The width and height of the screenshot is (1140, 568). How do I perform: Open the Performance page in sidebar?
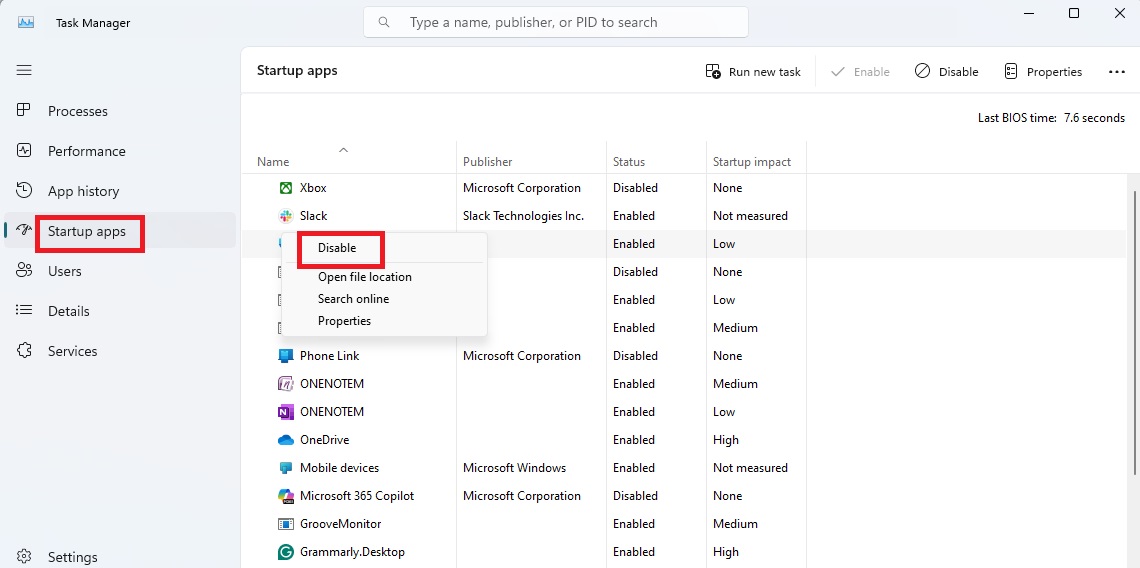[86, 151]
